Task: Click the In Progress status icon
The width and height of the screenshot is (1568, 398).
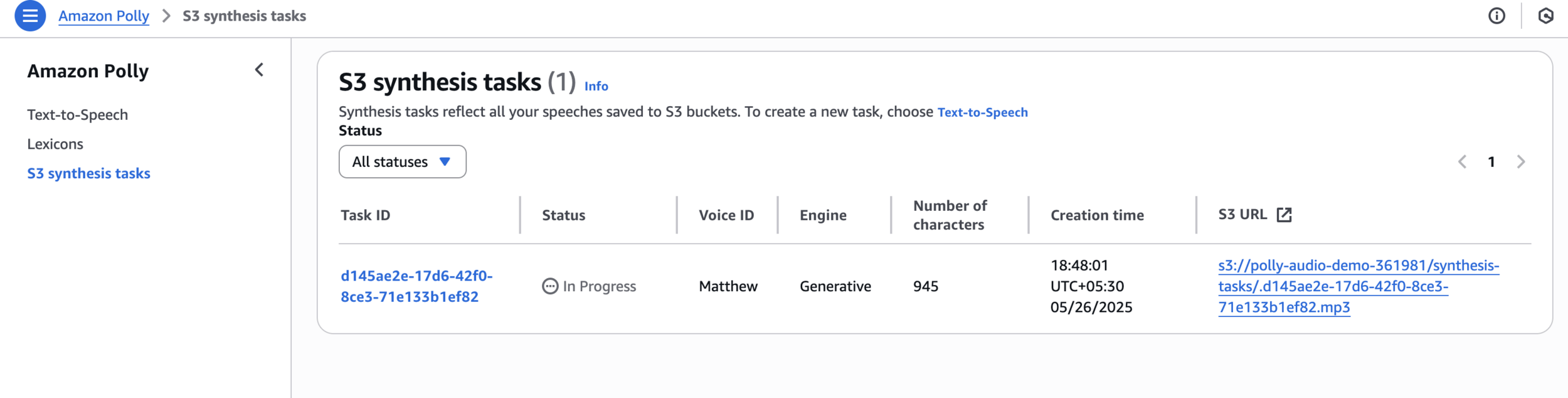Action: pyautogui.click(x=550, y=286)
